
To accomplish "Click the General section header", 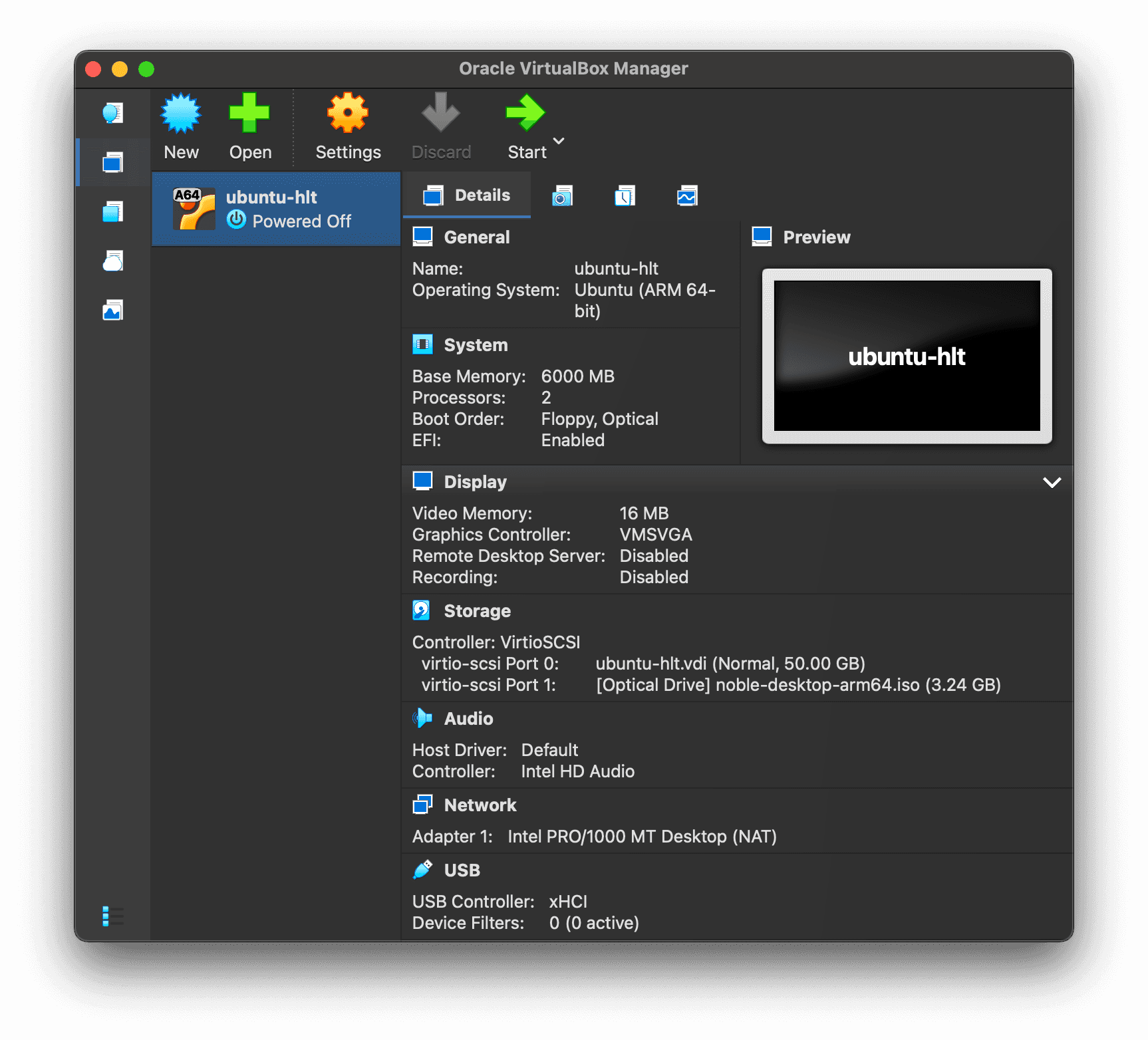I will tap(477, 237).
